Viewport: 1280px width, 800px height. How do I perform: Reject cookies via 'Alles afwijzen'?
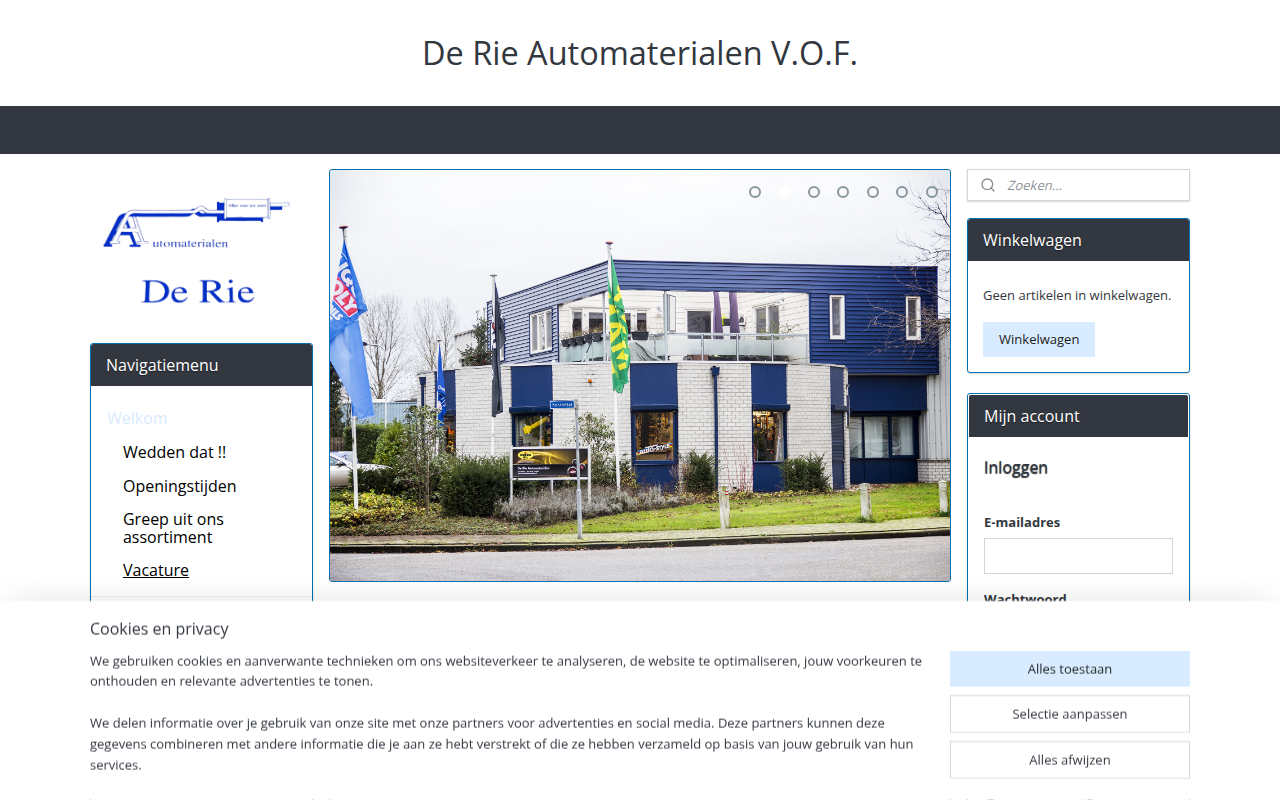[x=1070, y=760]
